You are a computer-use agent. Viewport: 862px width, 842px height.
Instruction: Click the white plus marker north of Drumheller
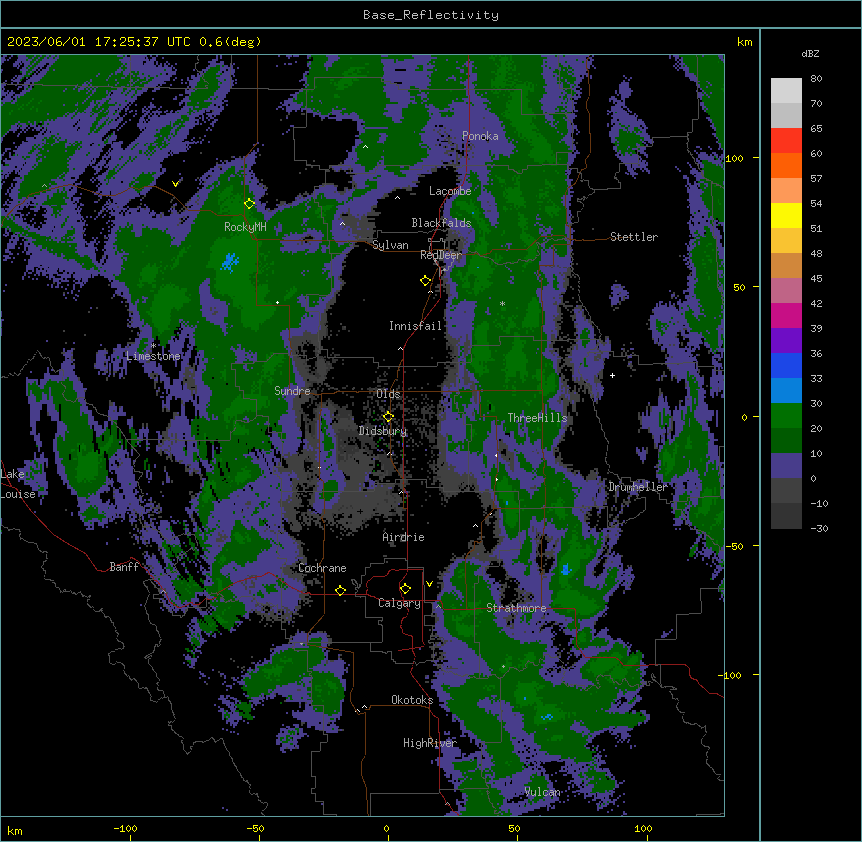pyautogui.click(x=612, y=375)
